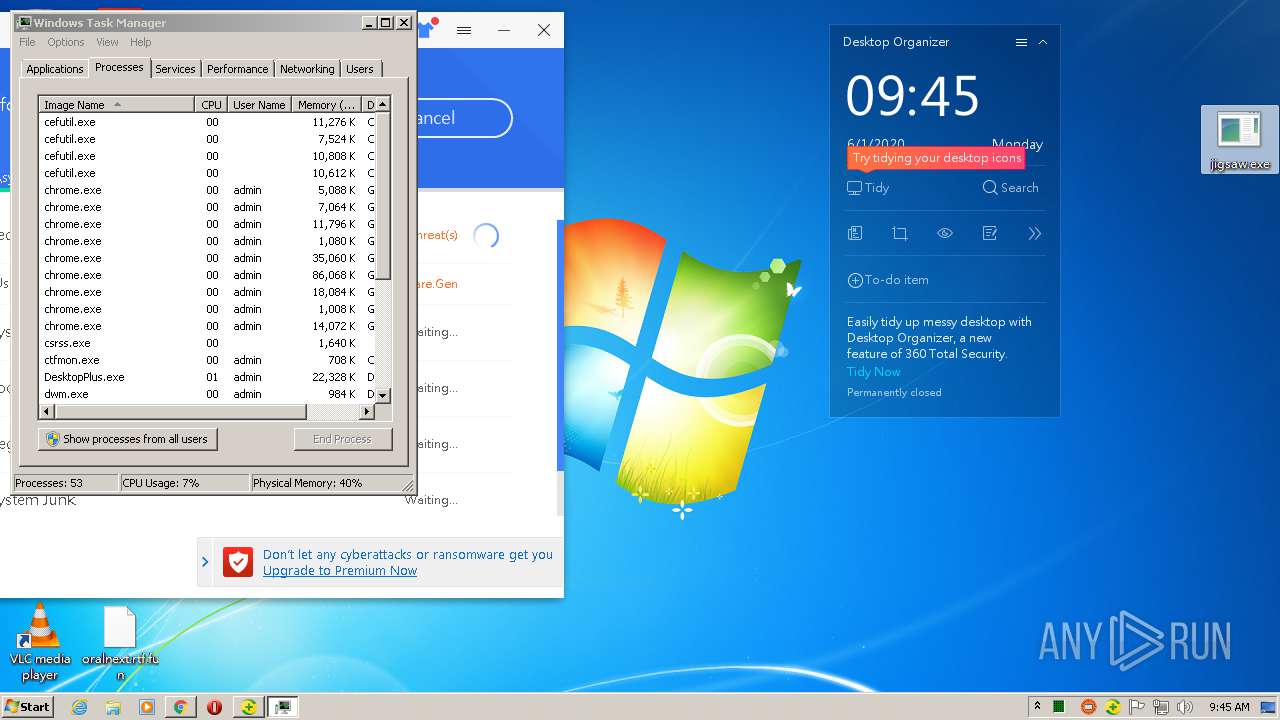Viewport: 1280px width, 720px height.
Task: Switch to the Applications tab
Action: [54, 69]
